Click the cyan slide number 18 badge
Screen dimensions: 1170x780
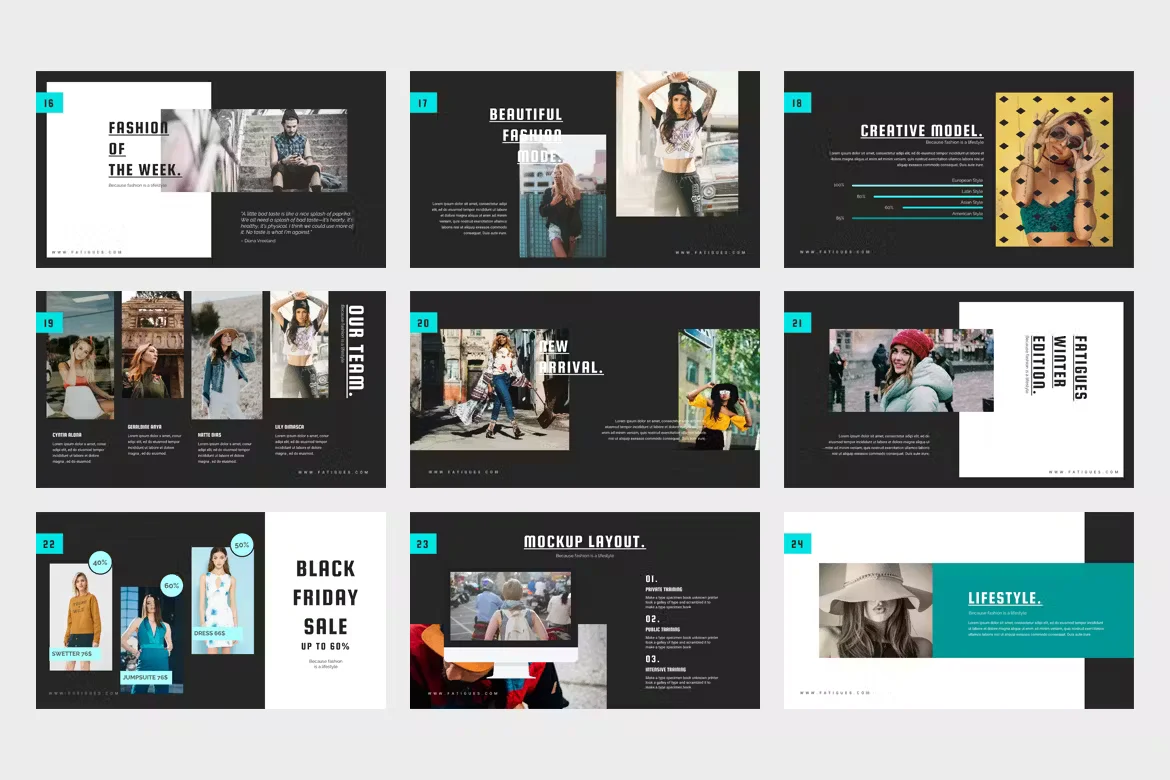797,102
